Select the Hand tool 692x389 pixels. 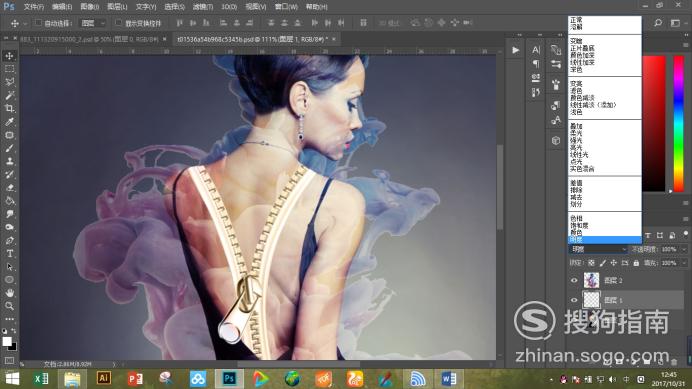point(9,293)
